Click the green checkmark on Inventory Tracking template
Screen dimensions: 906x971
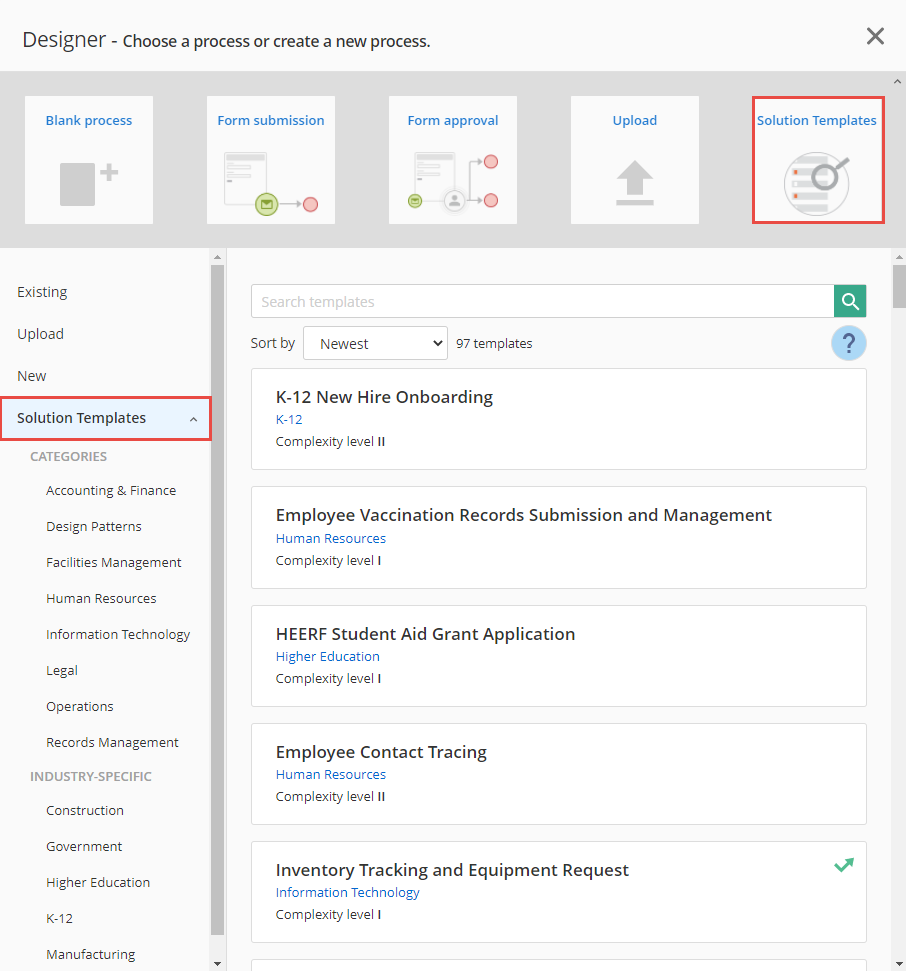(844, 864)
